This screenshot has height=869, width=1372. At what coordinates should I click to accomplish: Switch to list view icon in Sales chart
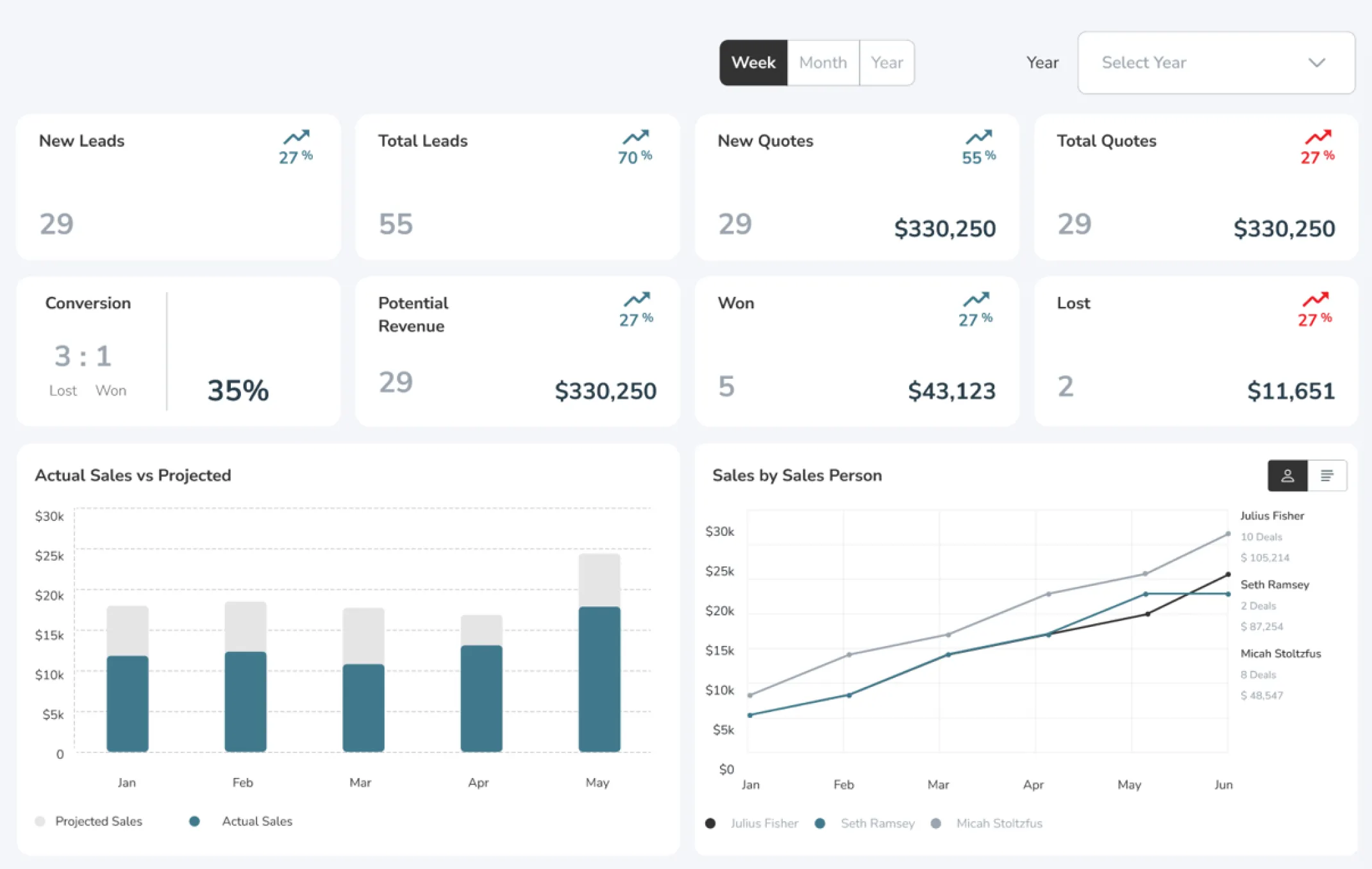coord(1326,476)
